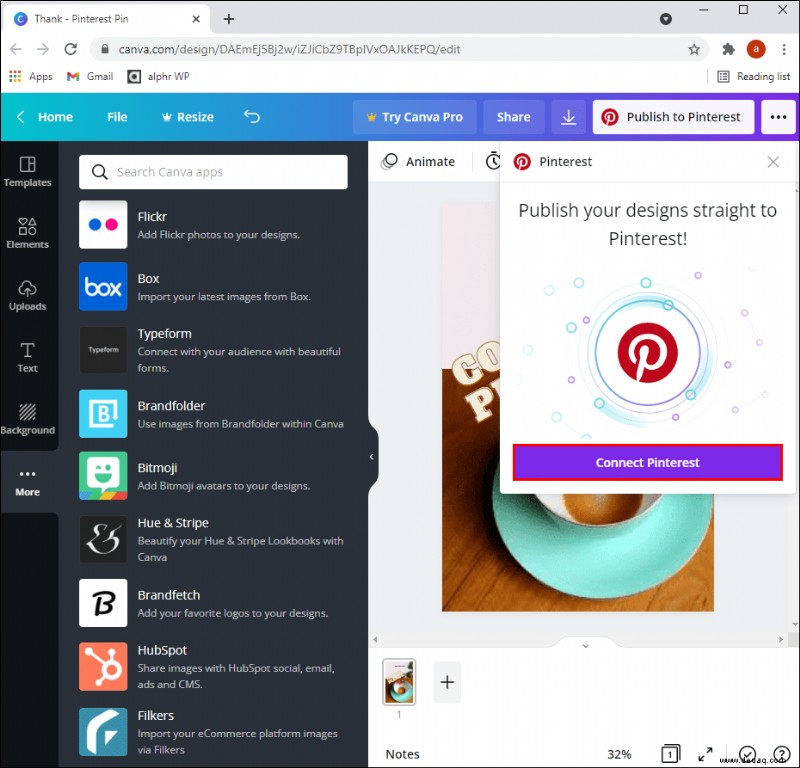The width and height of the screenshot is (800, 768).
Task: Open the Chrome three-dot menu
Action: [784, 49]
